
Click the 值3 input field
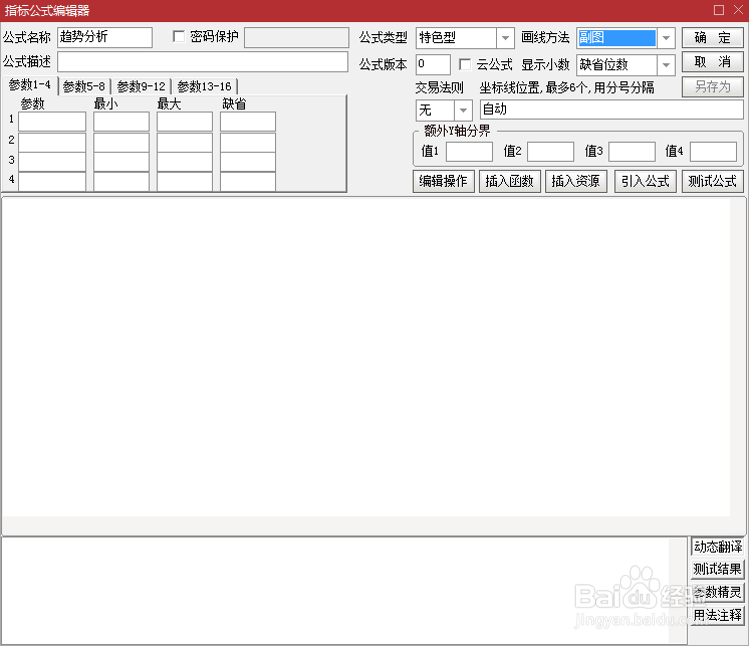point(631,151)
